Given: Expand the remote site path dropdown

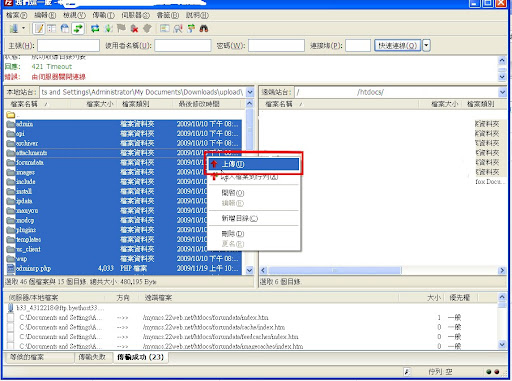Looking at the screenshot, I should 502,92.
